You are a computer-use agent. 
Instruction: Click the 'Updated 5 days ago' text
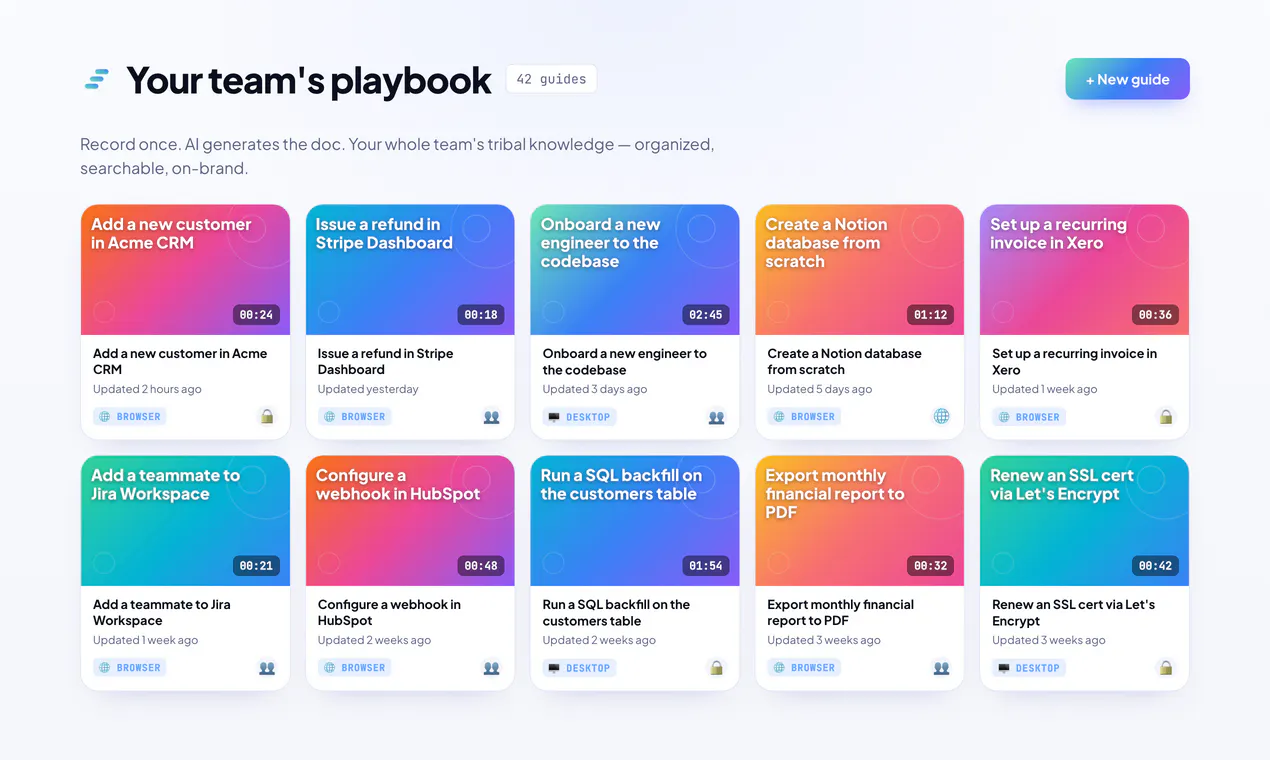pyautogui.click(x=820, y=389)
